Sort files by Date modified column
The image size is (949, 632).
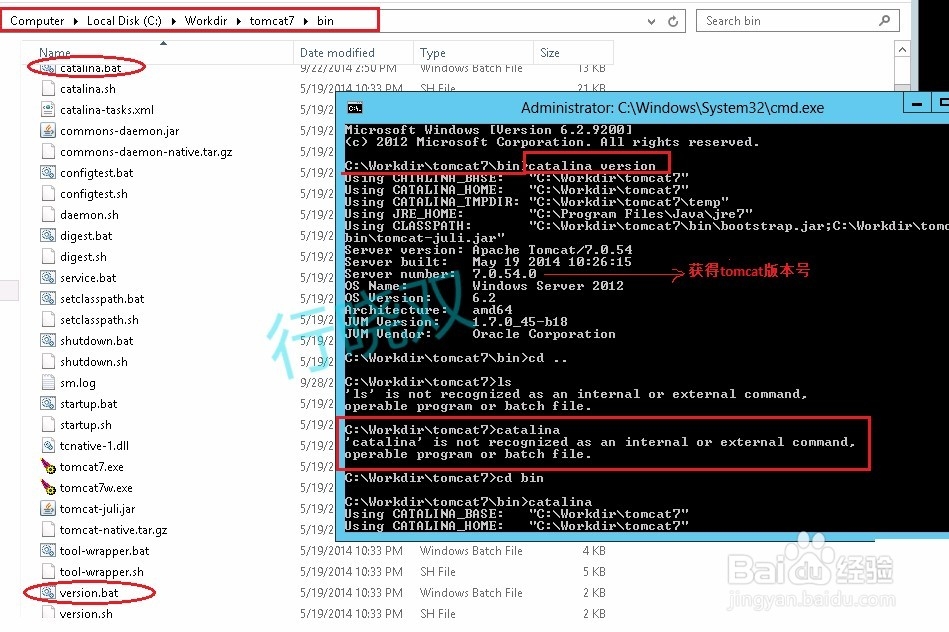pos(353,53)
